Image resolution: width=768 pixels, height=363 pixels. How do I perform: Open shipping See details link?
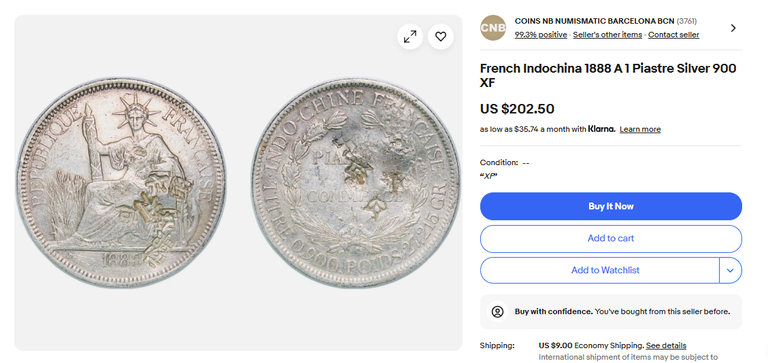666,346
